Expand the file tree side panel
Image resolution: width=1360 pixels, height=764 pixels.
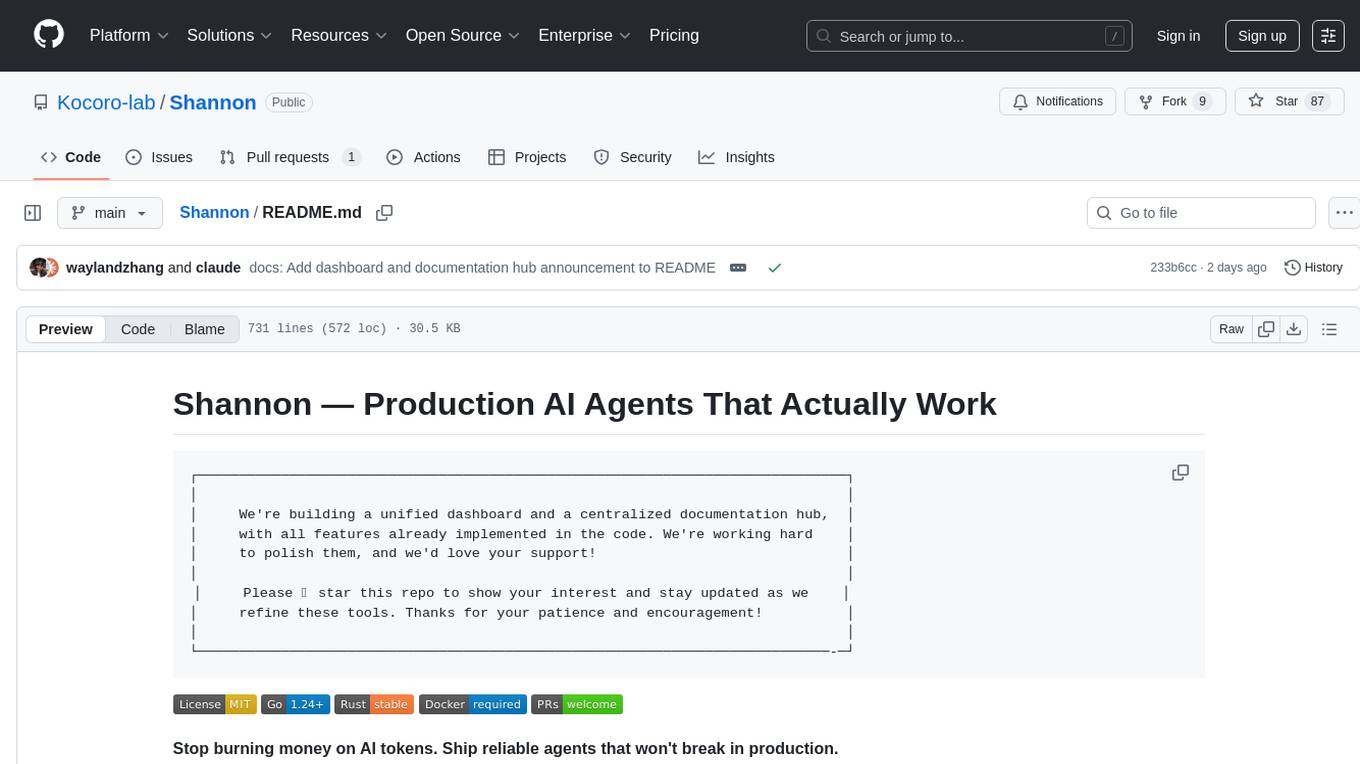[x=33, y=213]
